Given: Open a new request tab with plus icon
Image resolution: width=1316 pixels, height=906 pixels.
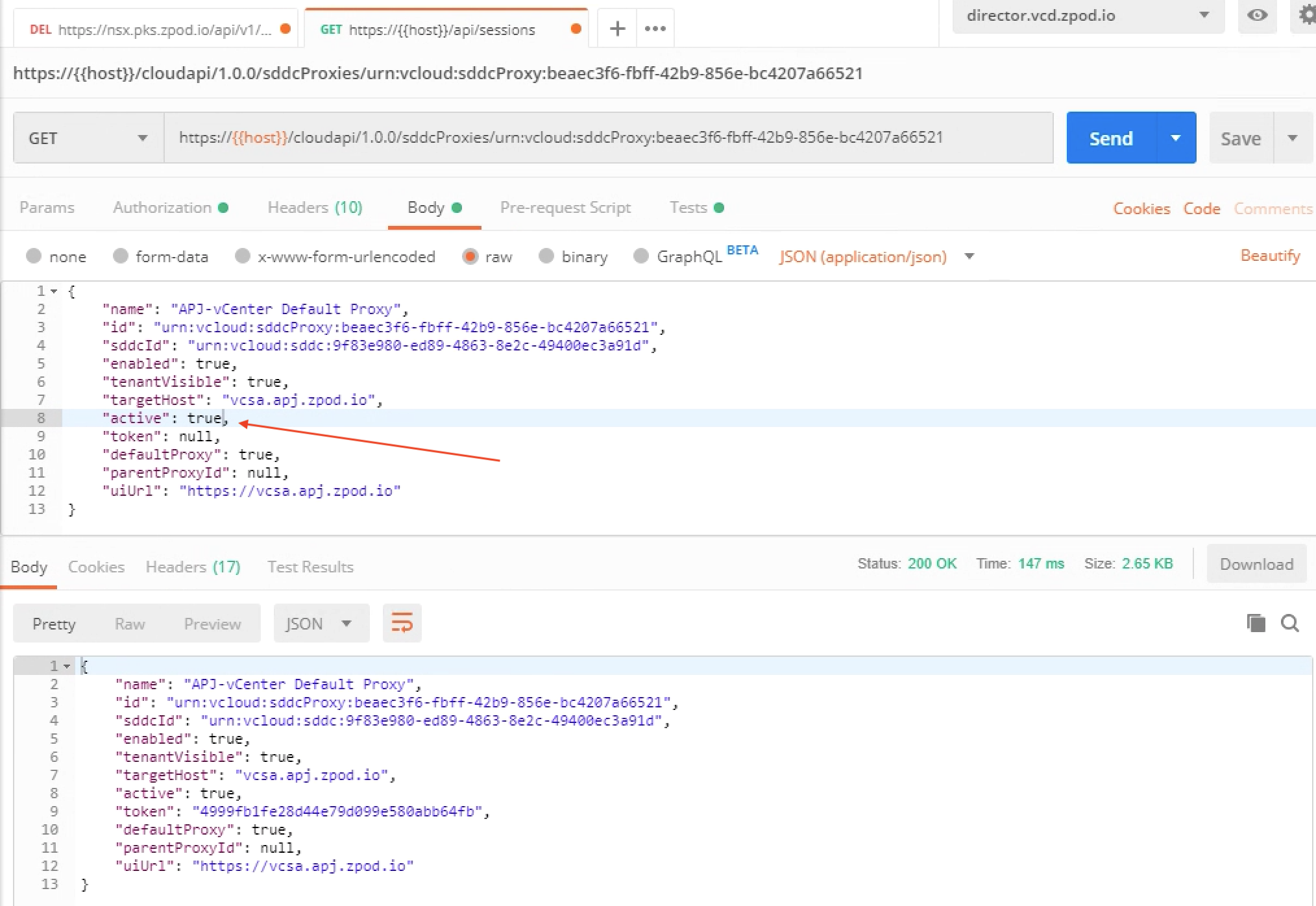Looking at the screenshot, I should pyautogui.click(x=617, y=29).
